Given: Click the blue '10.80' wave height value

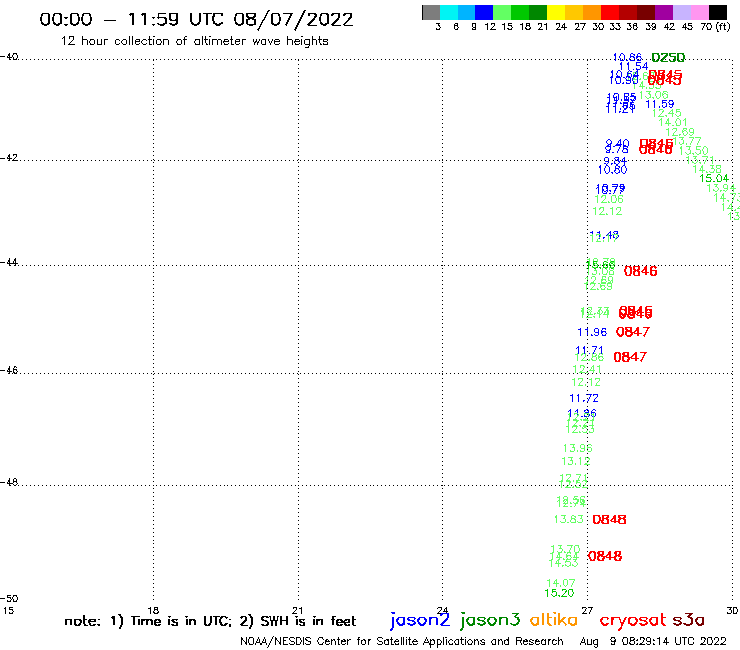Looking at the screenshot, I should pos(613,170).
